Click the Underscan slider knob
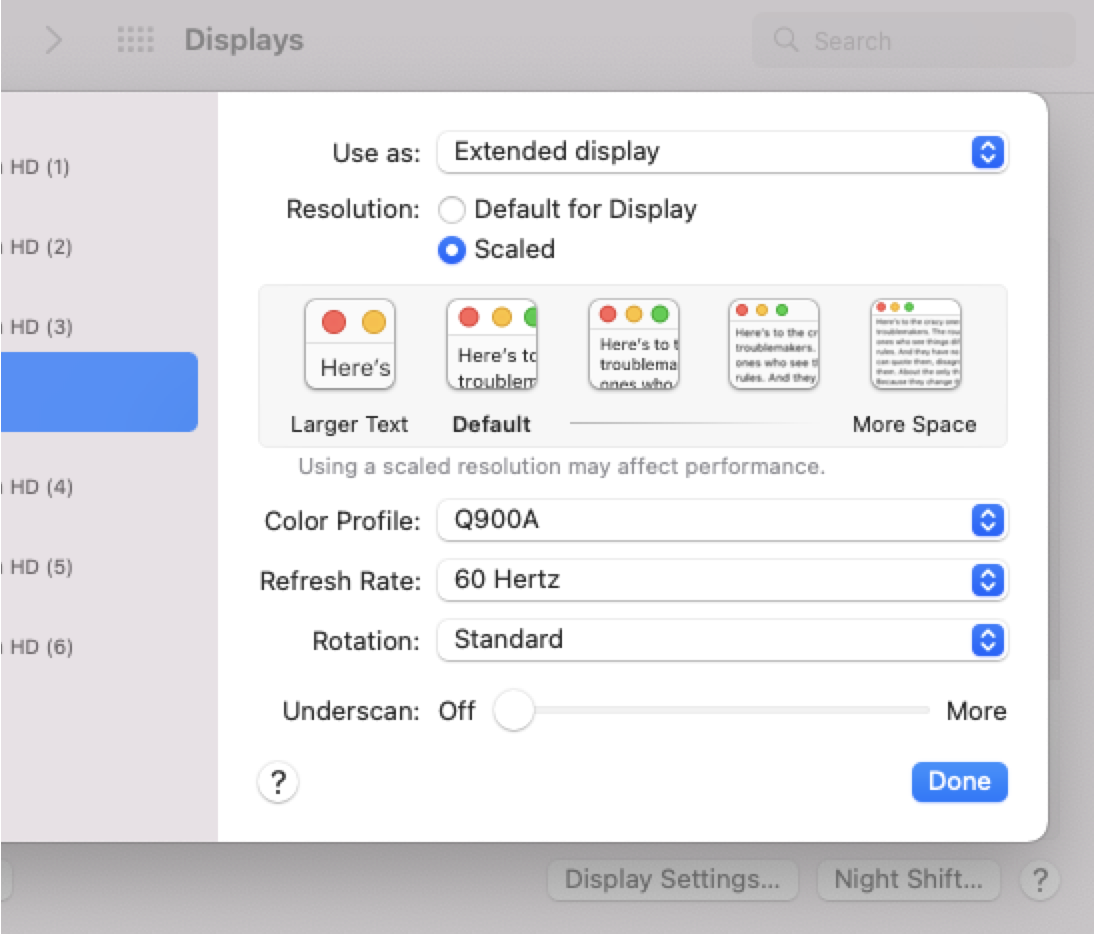Image resolution: width=1094 pixels, height=934 pixels. pyautogui.click(x=514, y=710)
